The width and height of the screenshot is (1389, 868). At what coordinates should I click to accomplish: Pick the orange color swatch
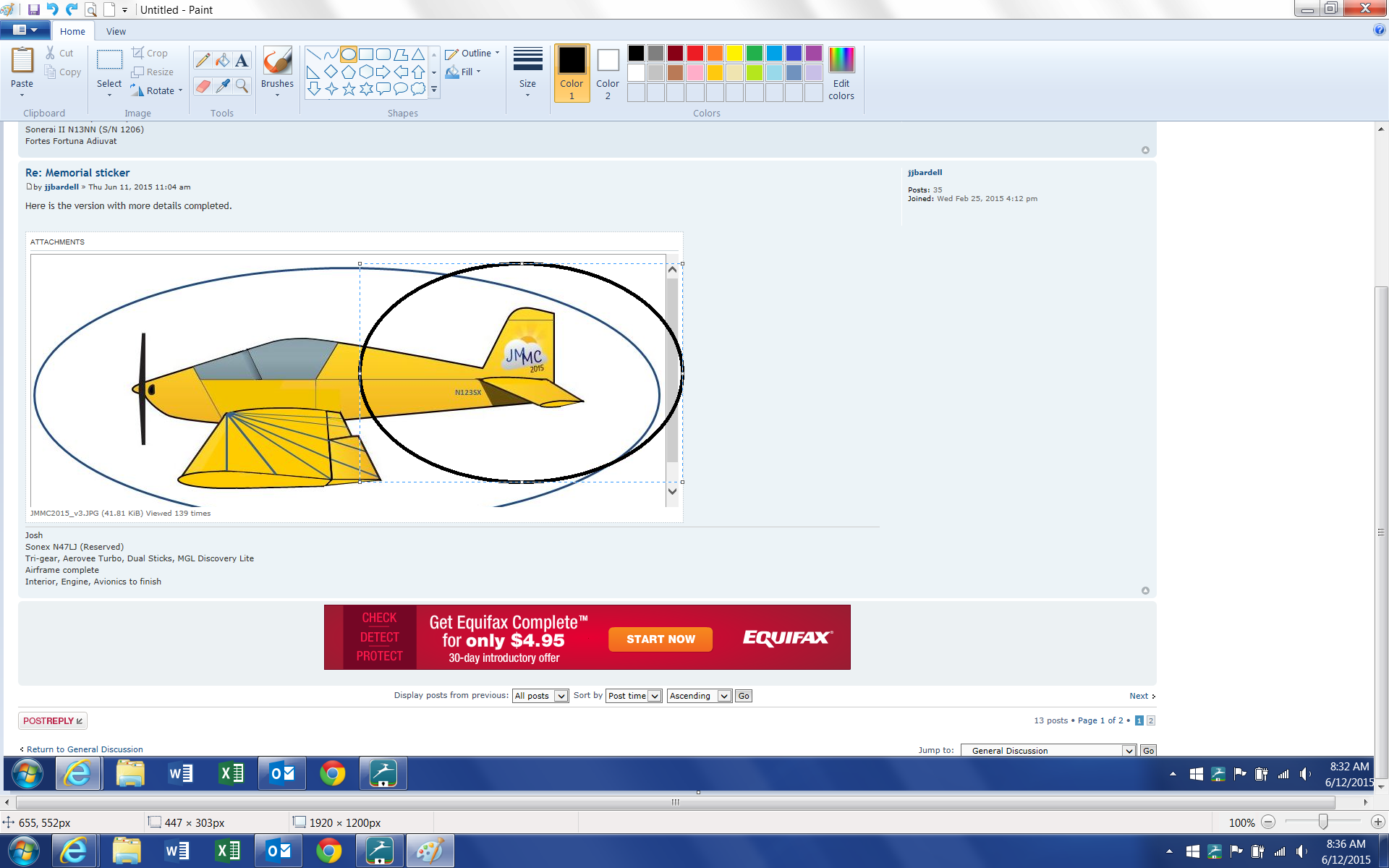point(715,53)
